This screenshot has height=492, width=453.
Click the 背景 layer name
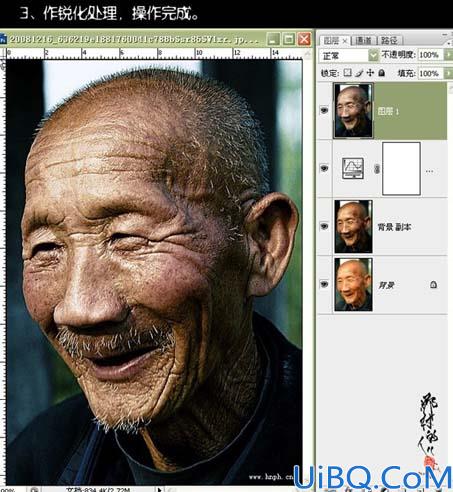tap(386, 285)
